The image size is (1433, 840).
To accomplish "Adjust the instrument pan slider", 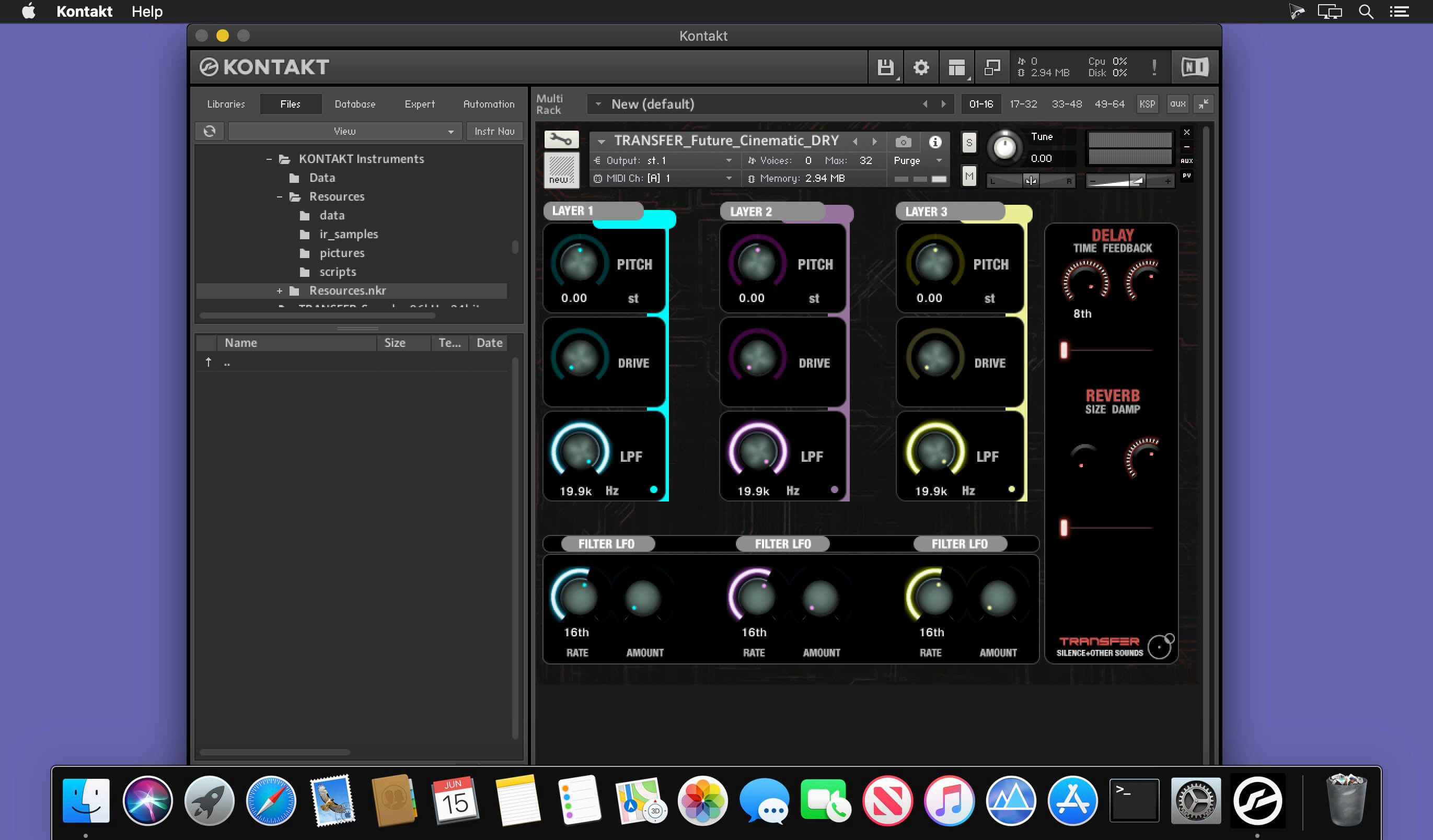I will (1030, 181).
